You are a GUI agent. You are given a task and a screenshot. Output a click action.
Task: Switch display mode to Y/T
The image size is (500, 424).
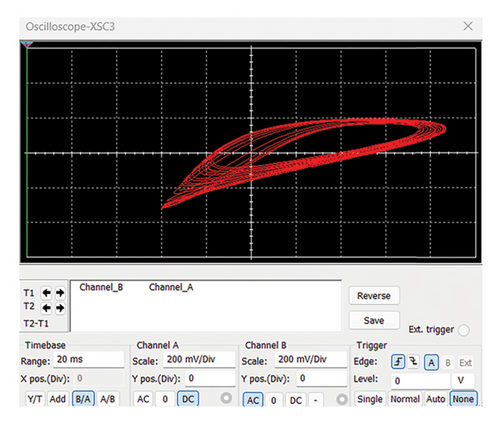pos(35,399)
